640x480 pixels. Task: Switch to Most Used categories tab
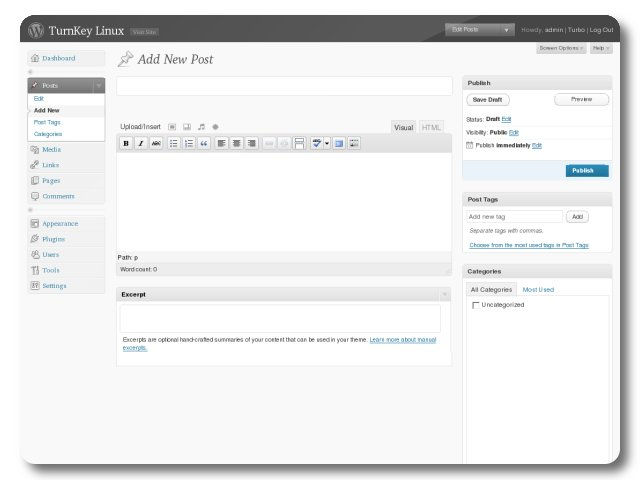[x=538, y=290]
